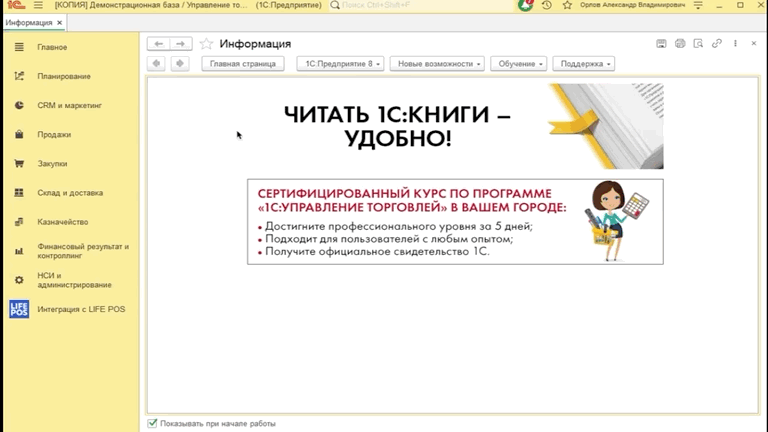Go back with left arrow button

158,44
